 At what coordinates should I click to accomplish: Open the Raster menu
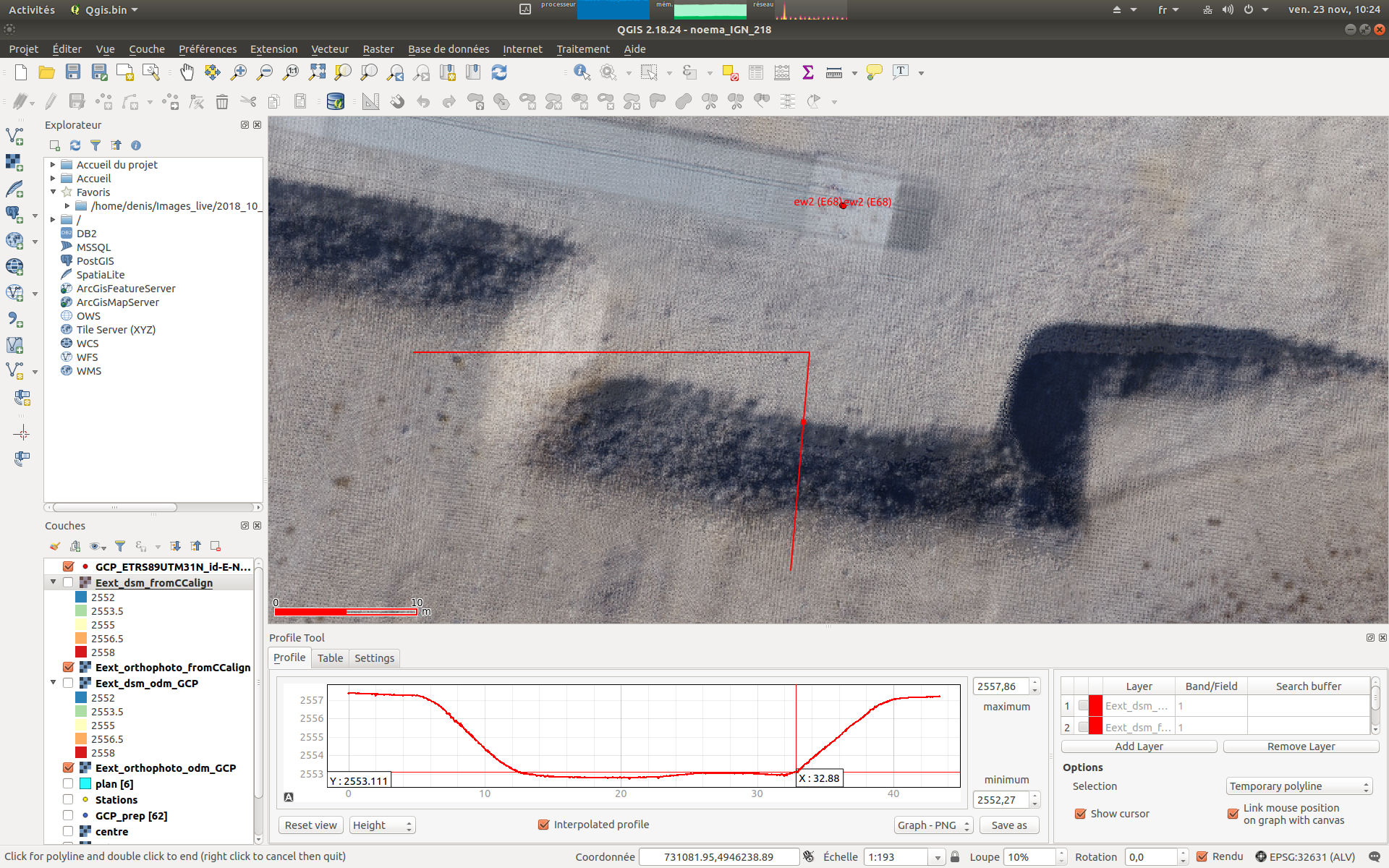point(378,48)
